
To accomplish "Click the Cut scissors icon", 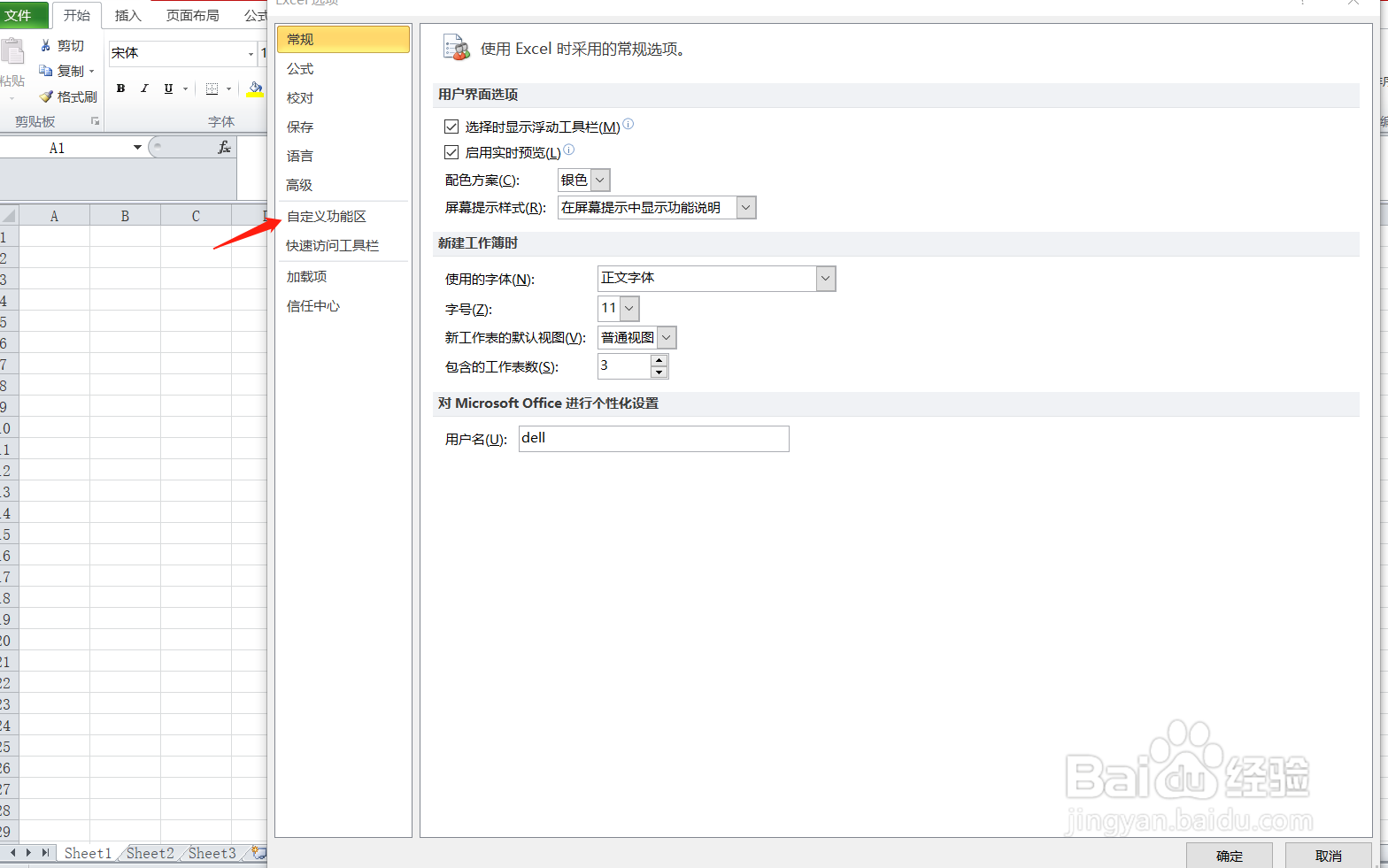I will point(46,45).
